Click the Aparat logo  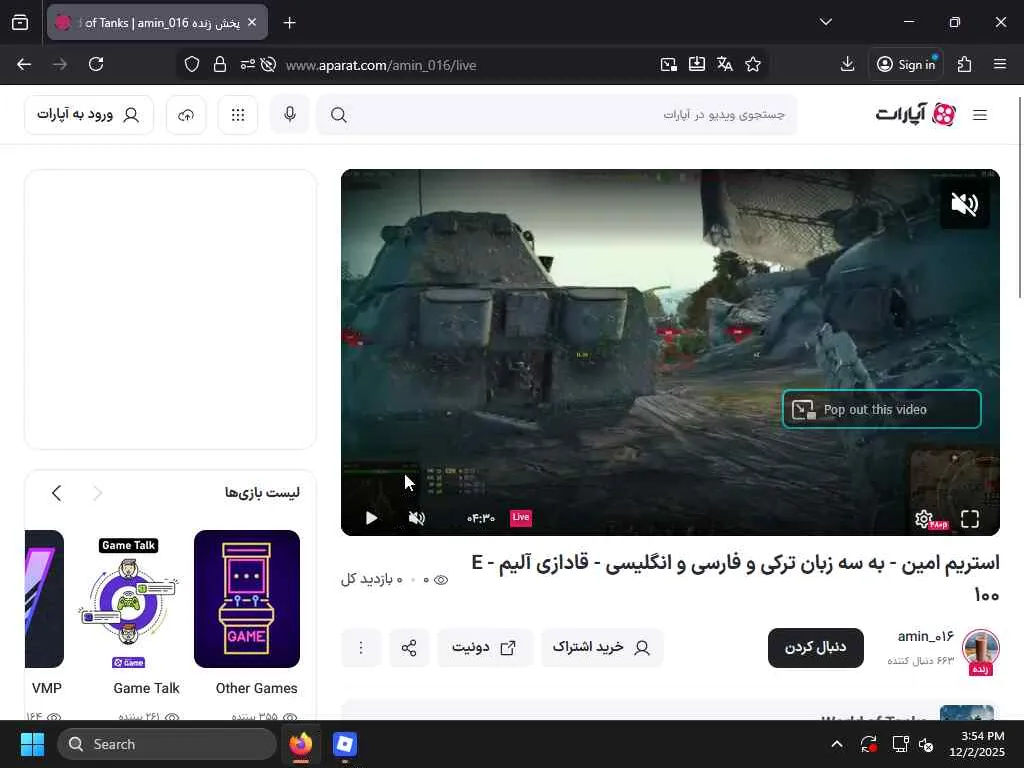click(x=916, y=114)
